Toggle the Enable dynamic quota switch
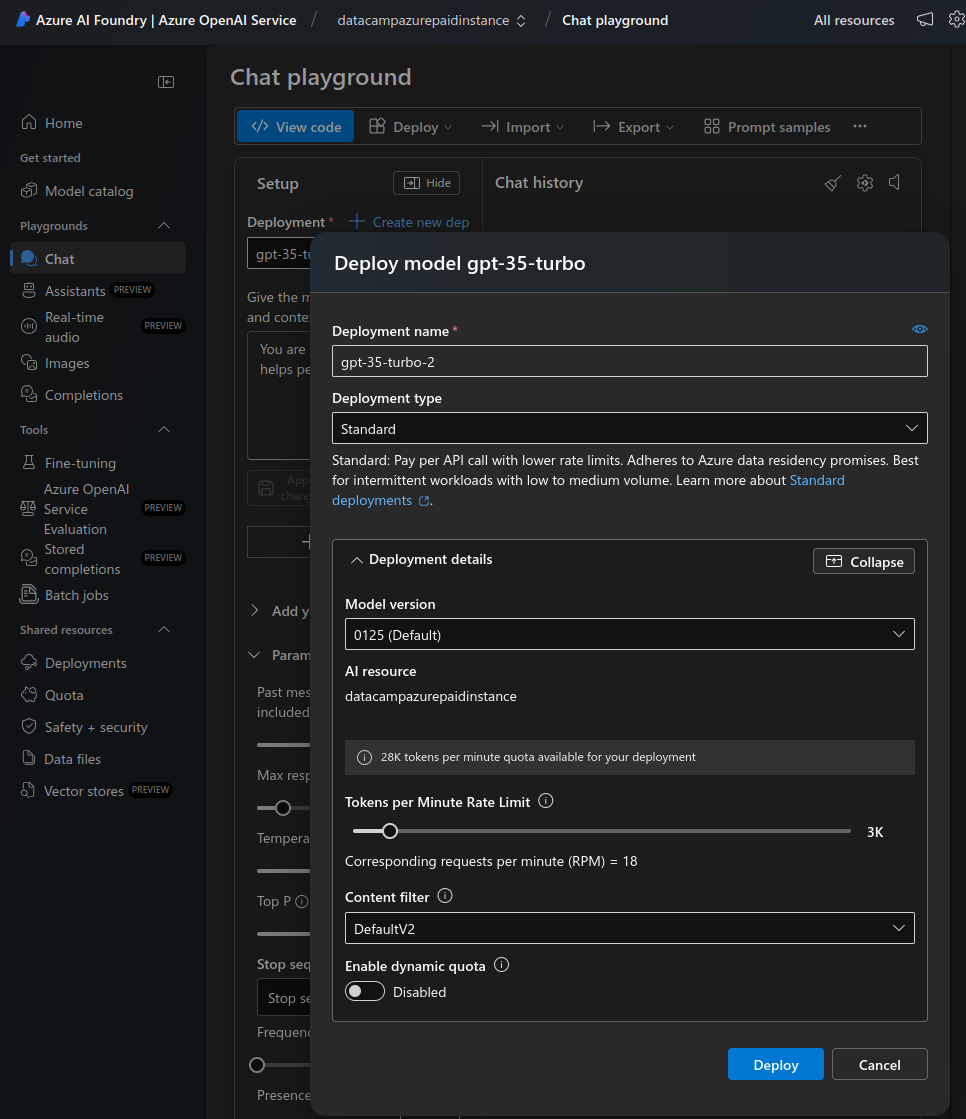Image resolution: width=966 pixels, height=1119 pixels. 365,991
